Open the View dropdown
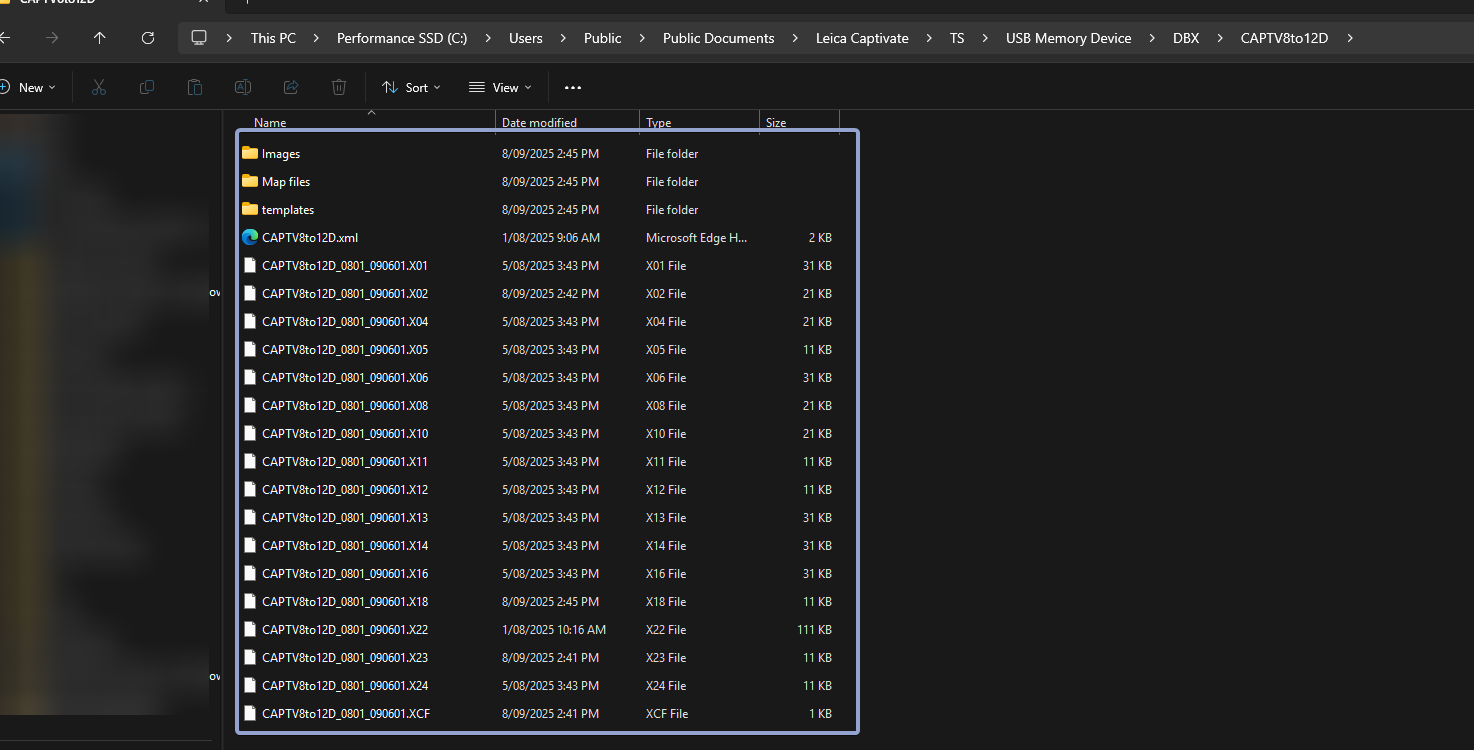Image resolution: width=1474 pixels, height=750 pixels. [500, 88]
